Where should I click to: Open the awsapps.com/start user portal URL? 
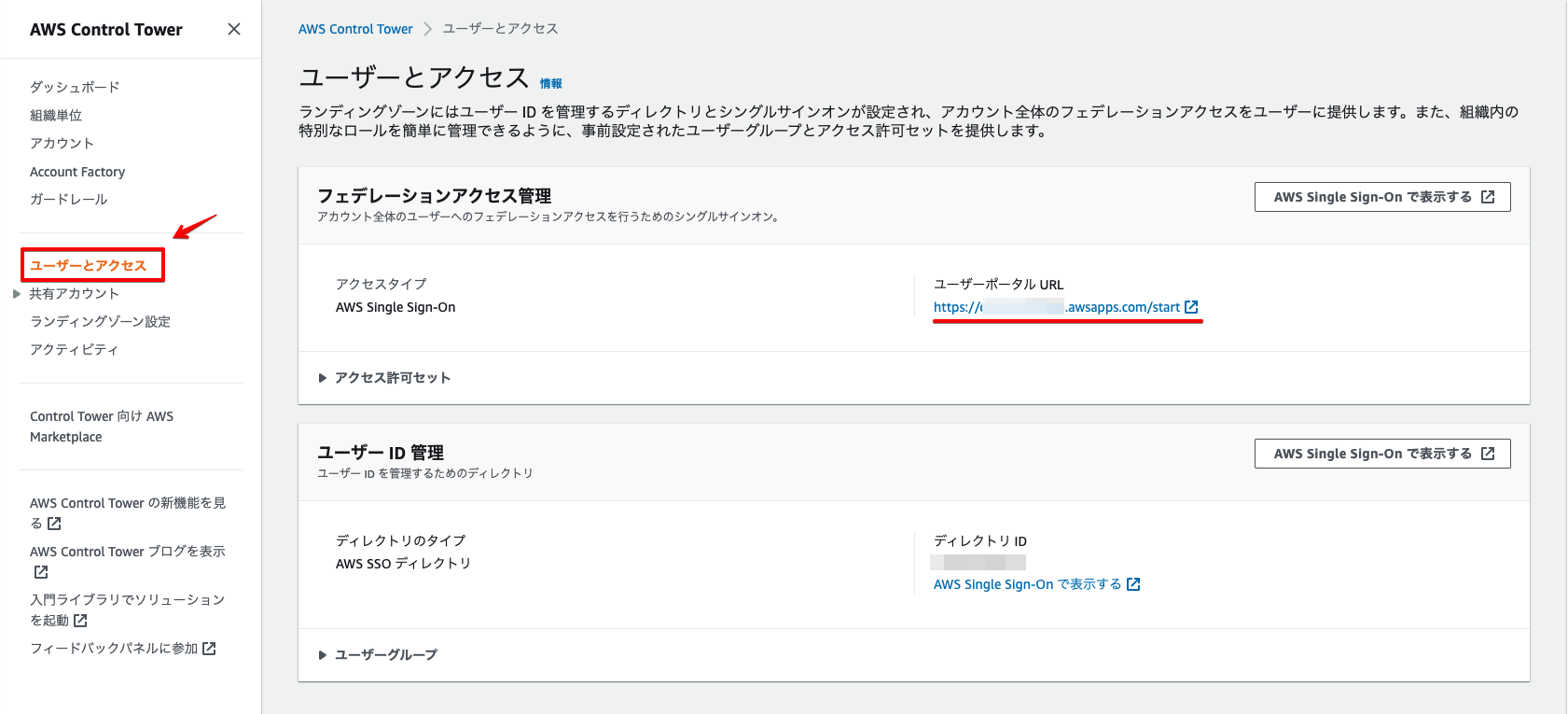pos(1057,307)
